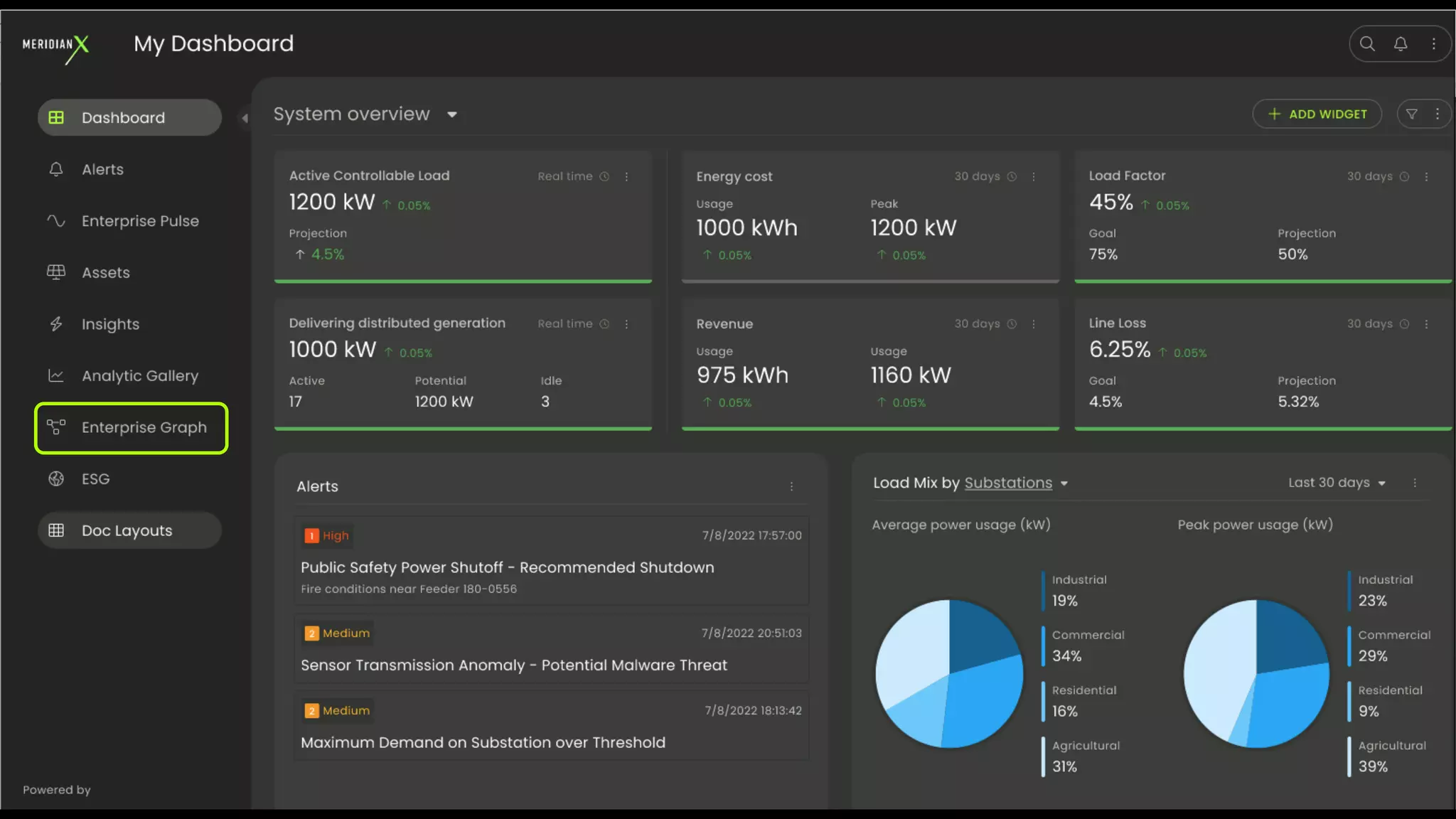The image size is (1456, 819).
Task: Collapse the sidebar with arrow handle
Action: click(245, 118)
